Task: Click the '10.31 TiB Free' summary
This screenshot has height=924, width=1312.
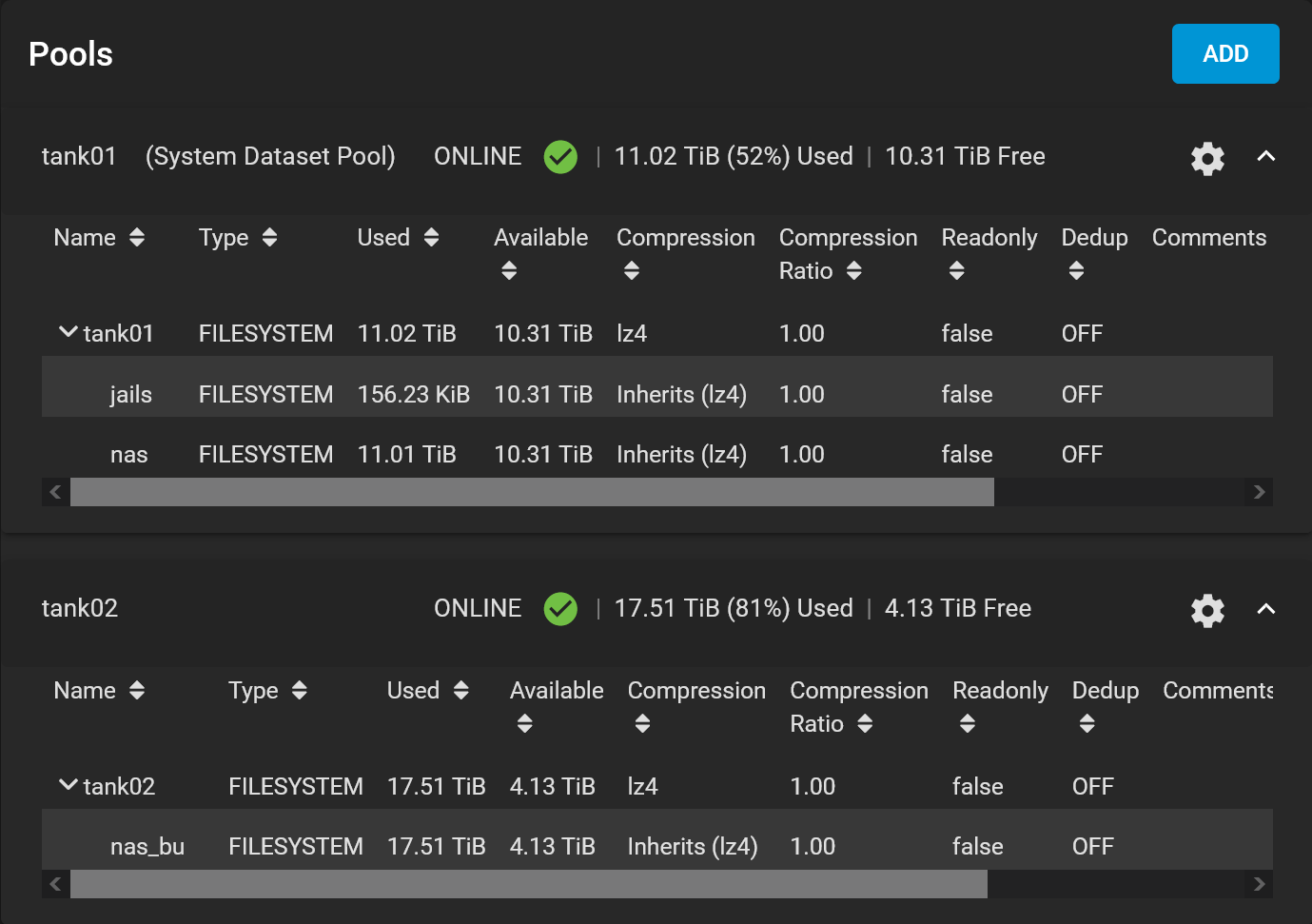Action: tap(965, 156)
